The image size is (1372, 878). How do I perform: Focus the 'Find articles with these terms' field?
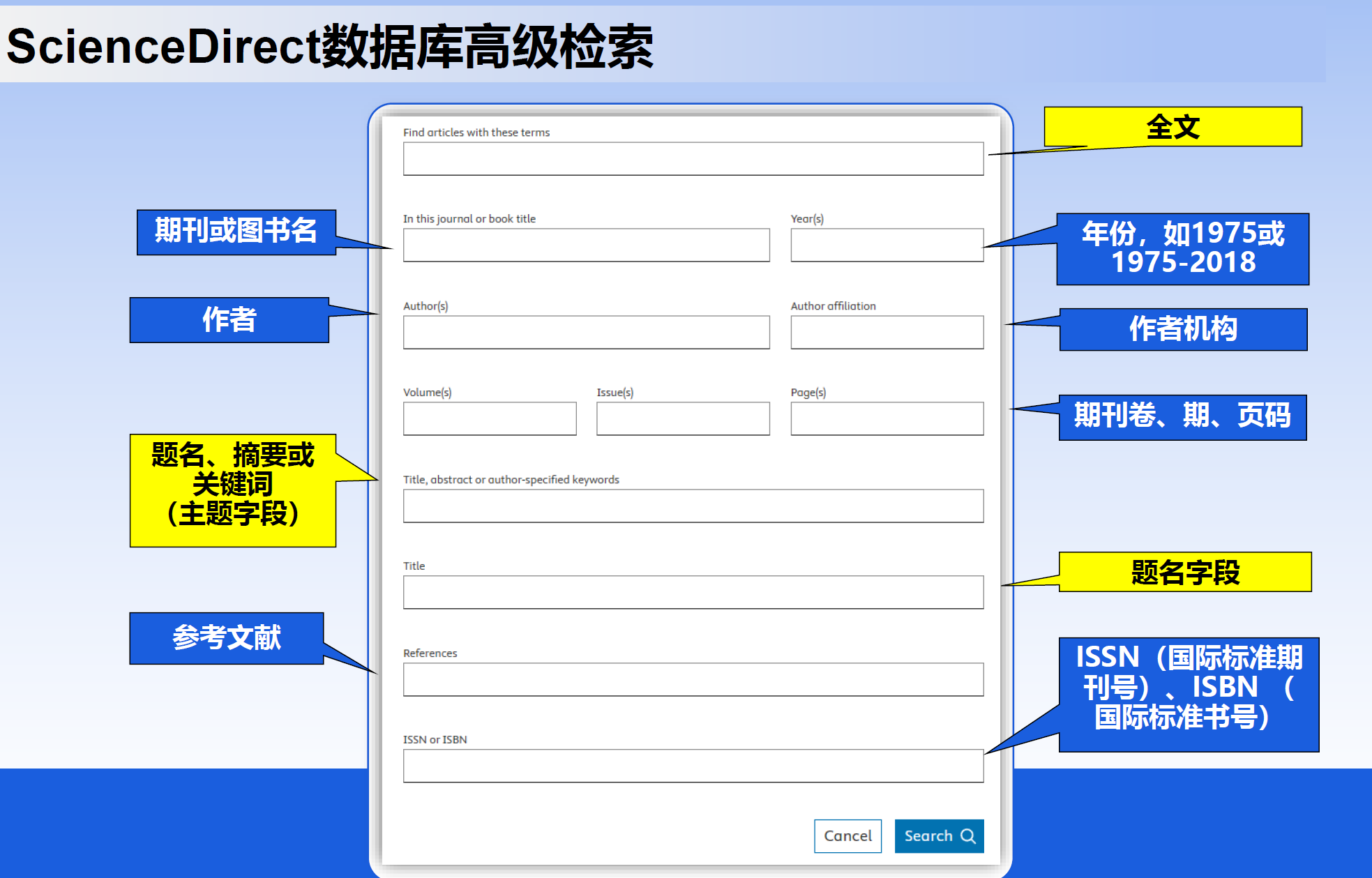(693, 159)
